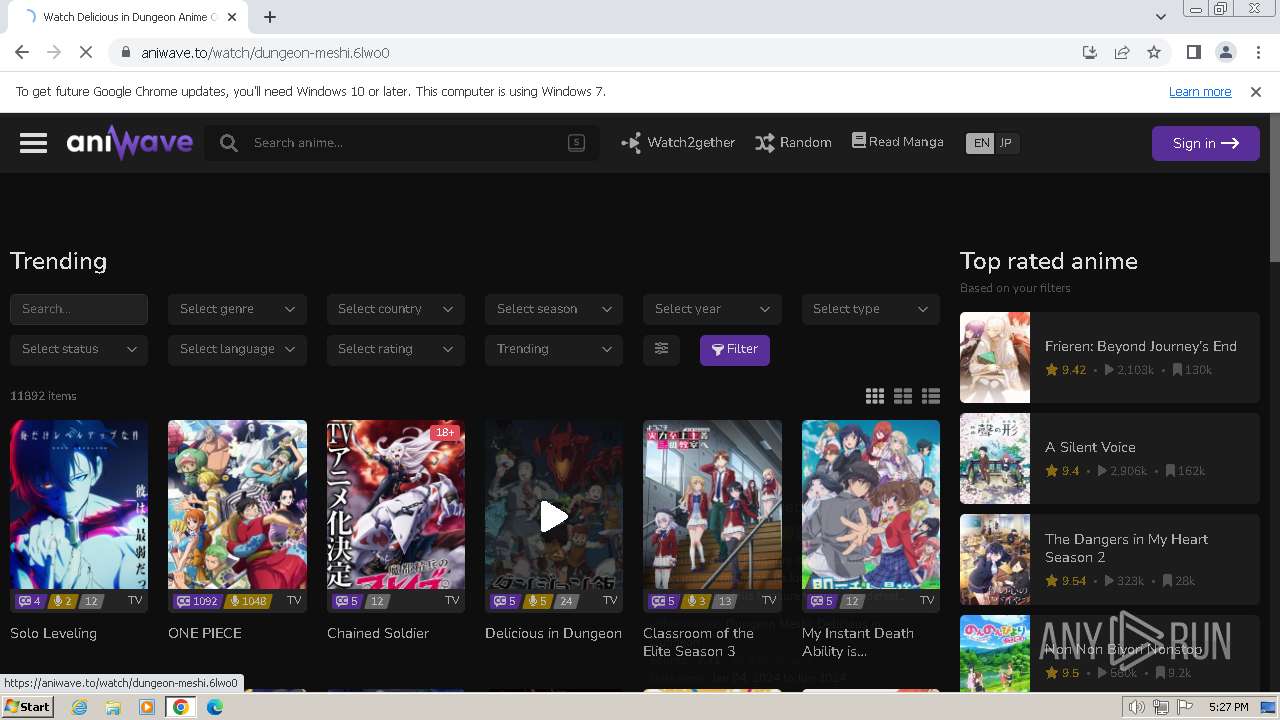Click the Sign in button
Image resolution: width=1280 pixels, height=720 pixels.
[x=1205, y=143]
